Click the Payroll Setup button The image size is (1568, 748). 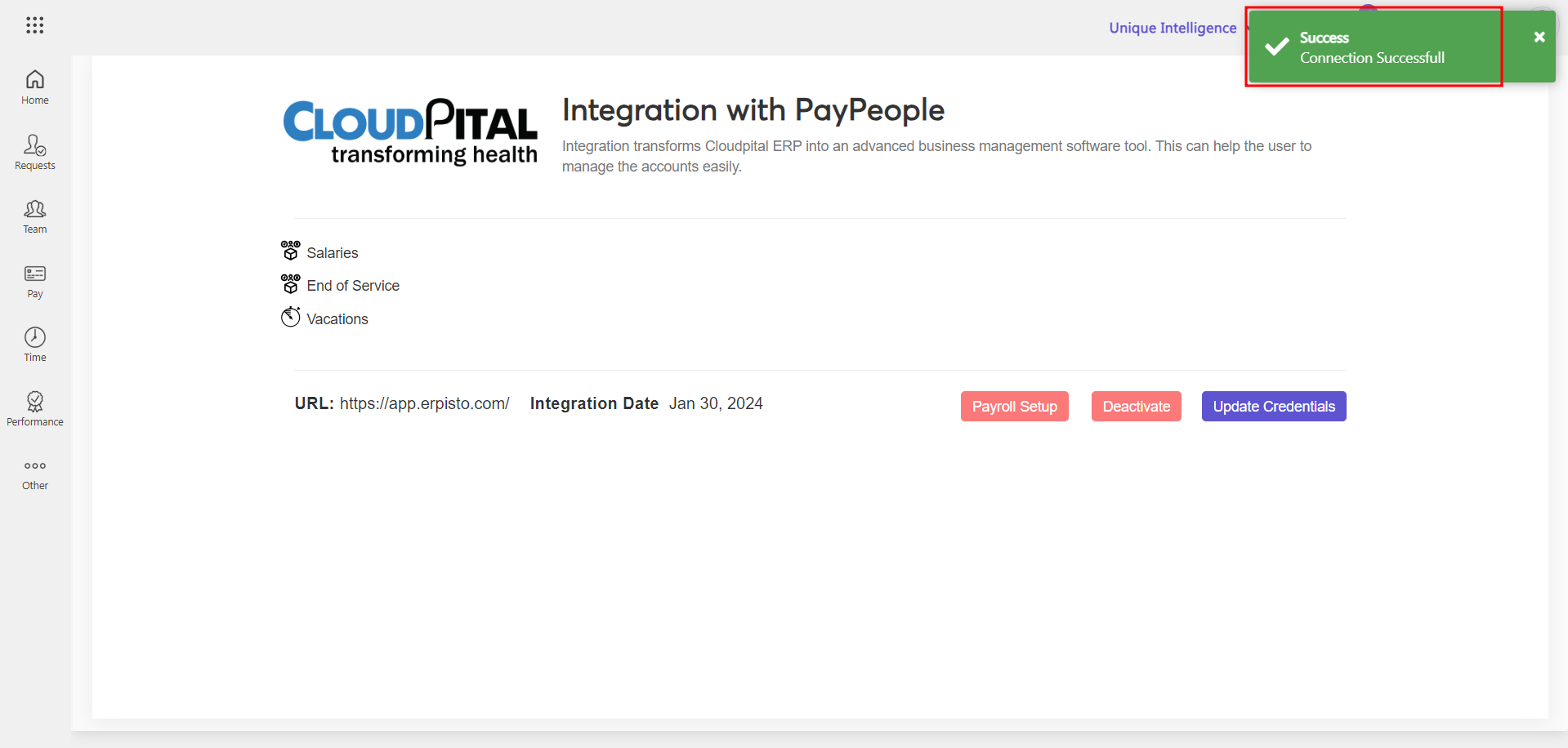1014,407
